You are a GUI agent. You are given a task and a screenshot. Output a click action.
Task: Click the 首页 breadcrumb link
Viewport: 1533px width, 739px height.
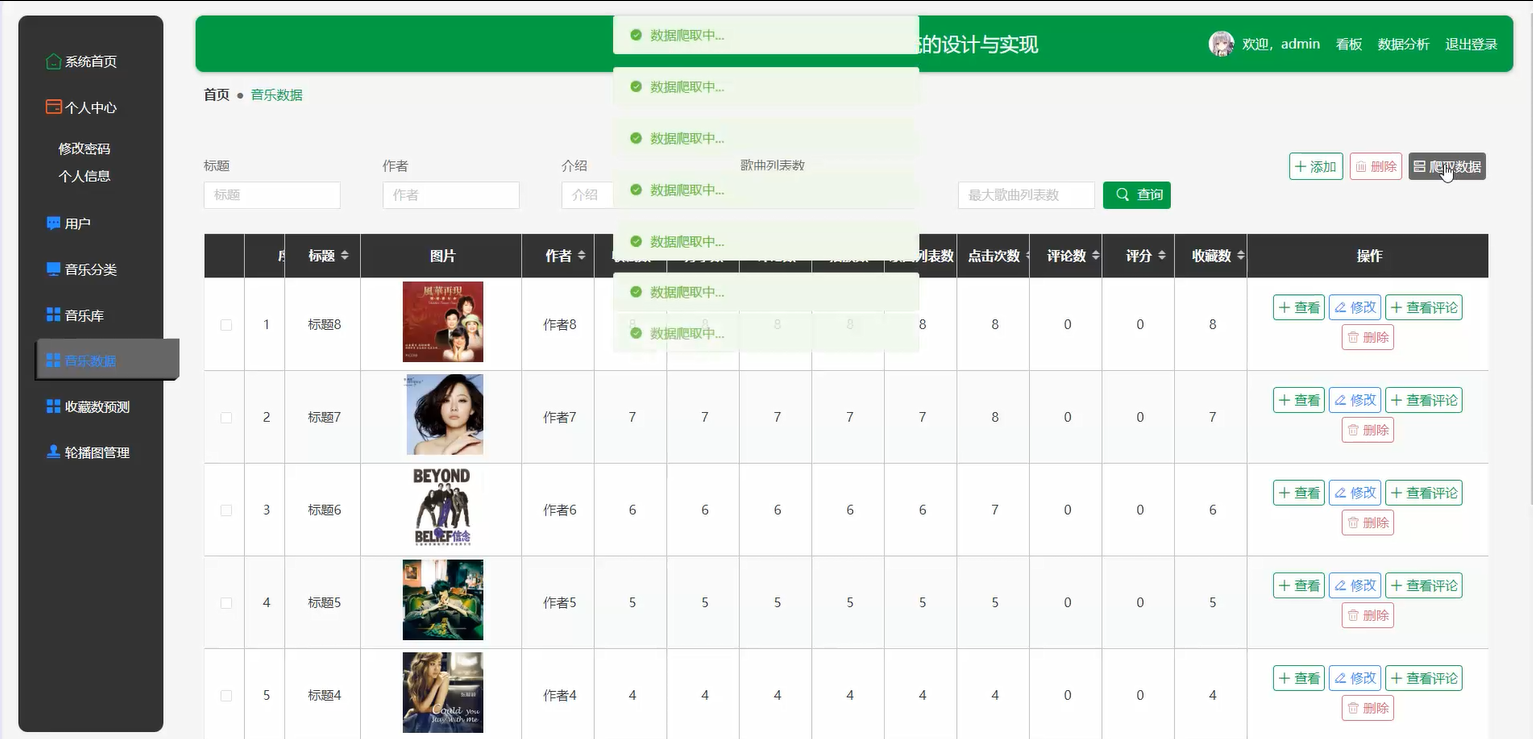click(217, 95)
